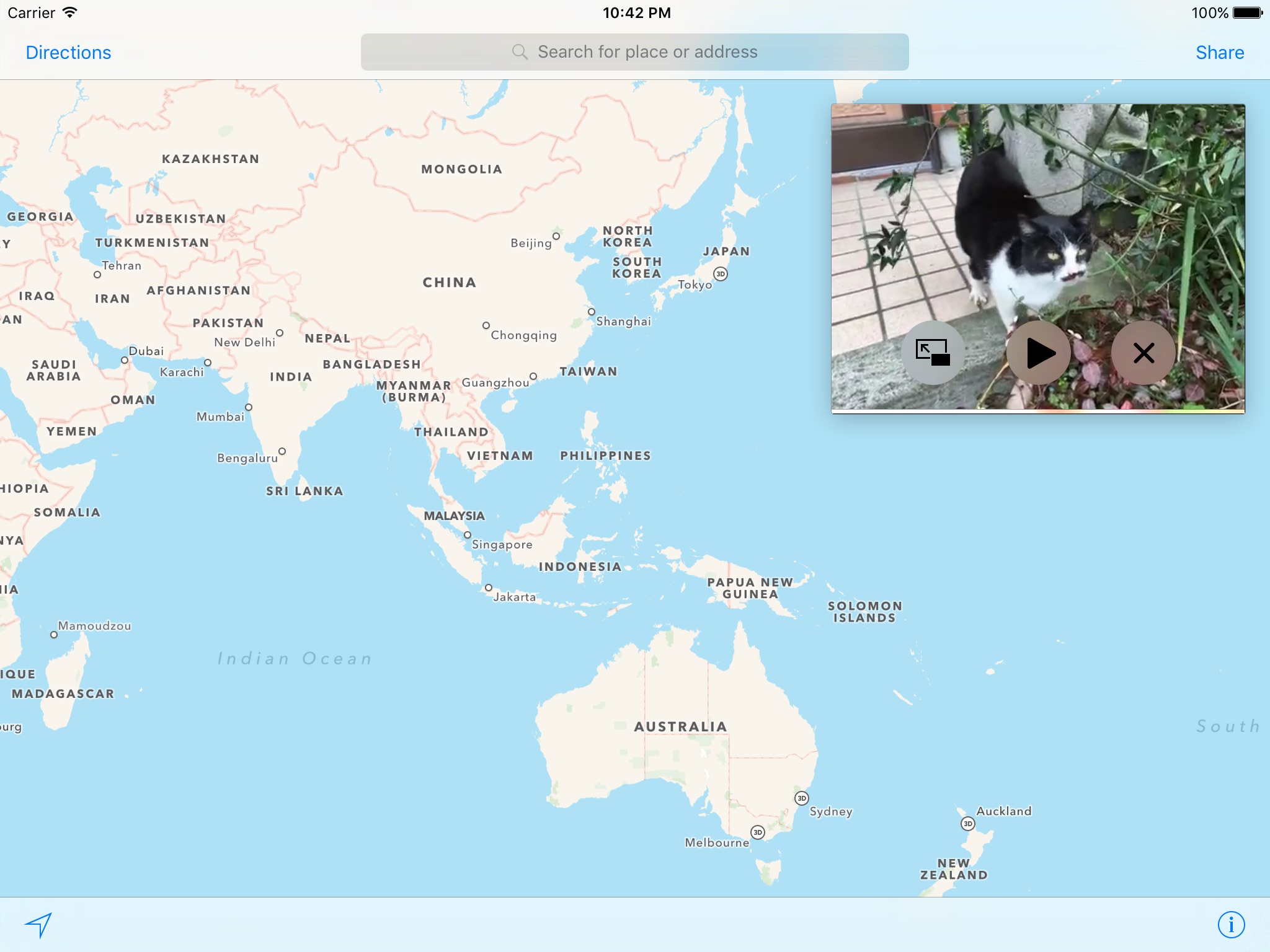Viewport: 1270px width, 952px height.
Task: Open the map info settings button
Action: pyautogui.click(x=1231, y=925)
